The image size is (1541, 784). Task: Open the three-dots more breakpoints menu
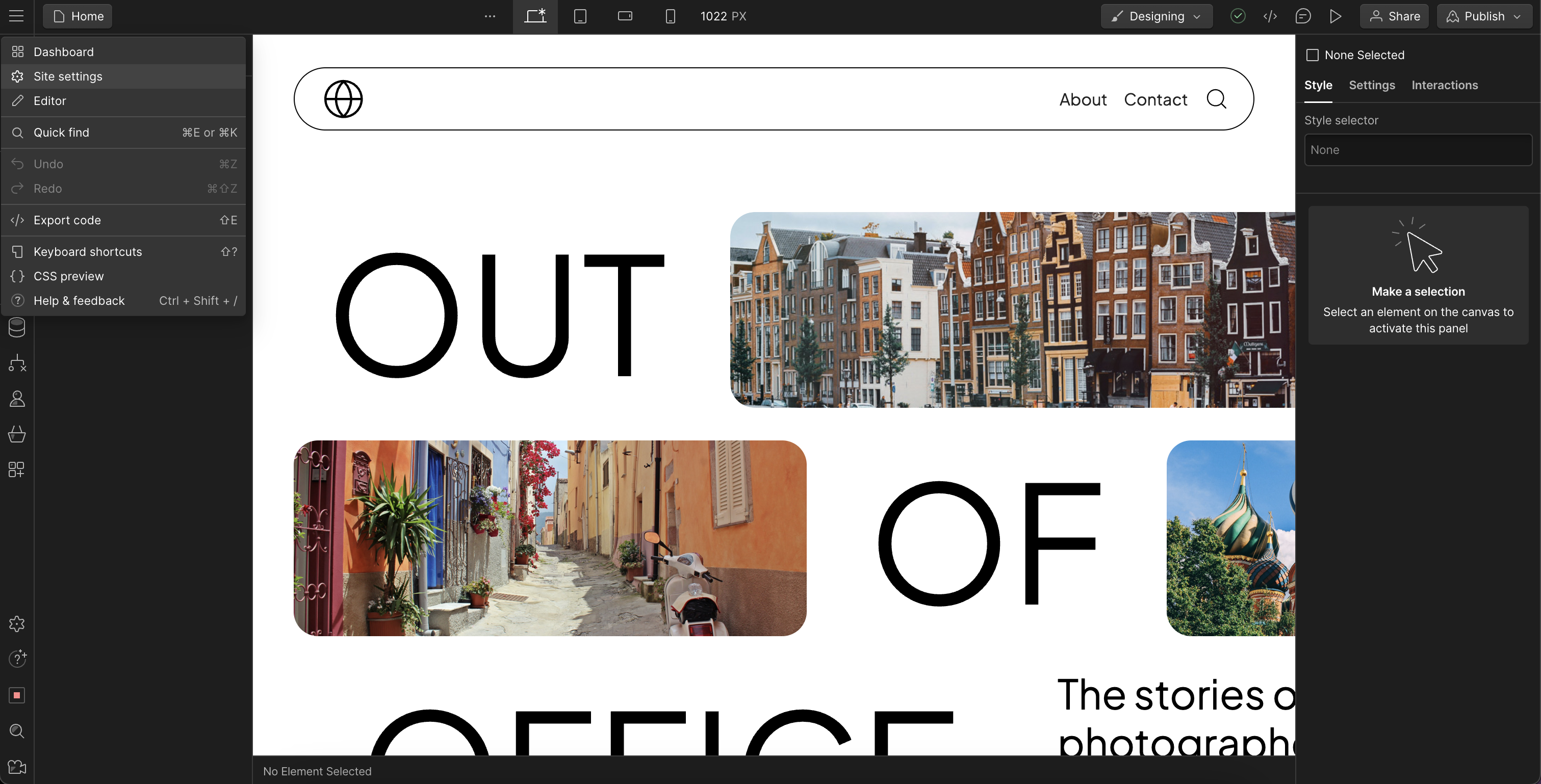click(490, 16)
